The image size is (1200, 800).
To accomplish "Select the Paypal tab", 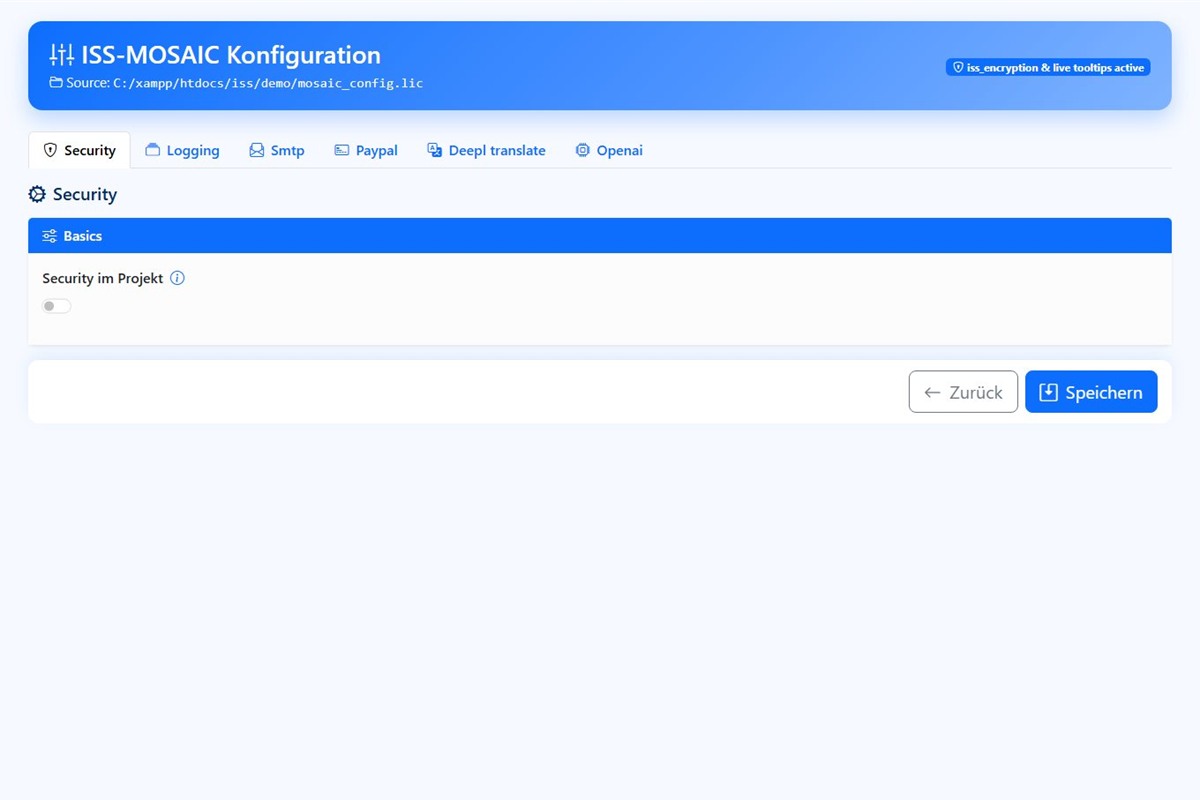I will point(366,150).
